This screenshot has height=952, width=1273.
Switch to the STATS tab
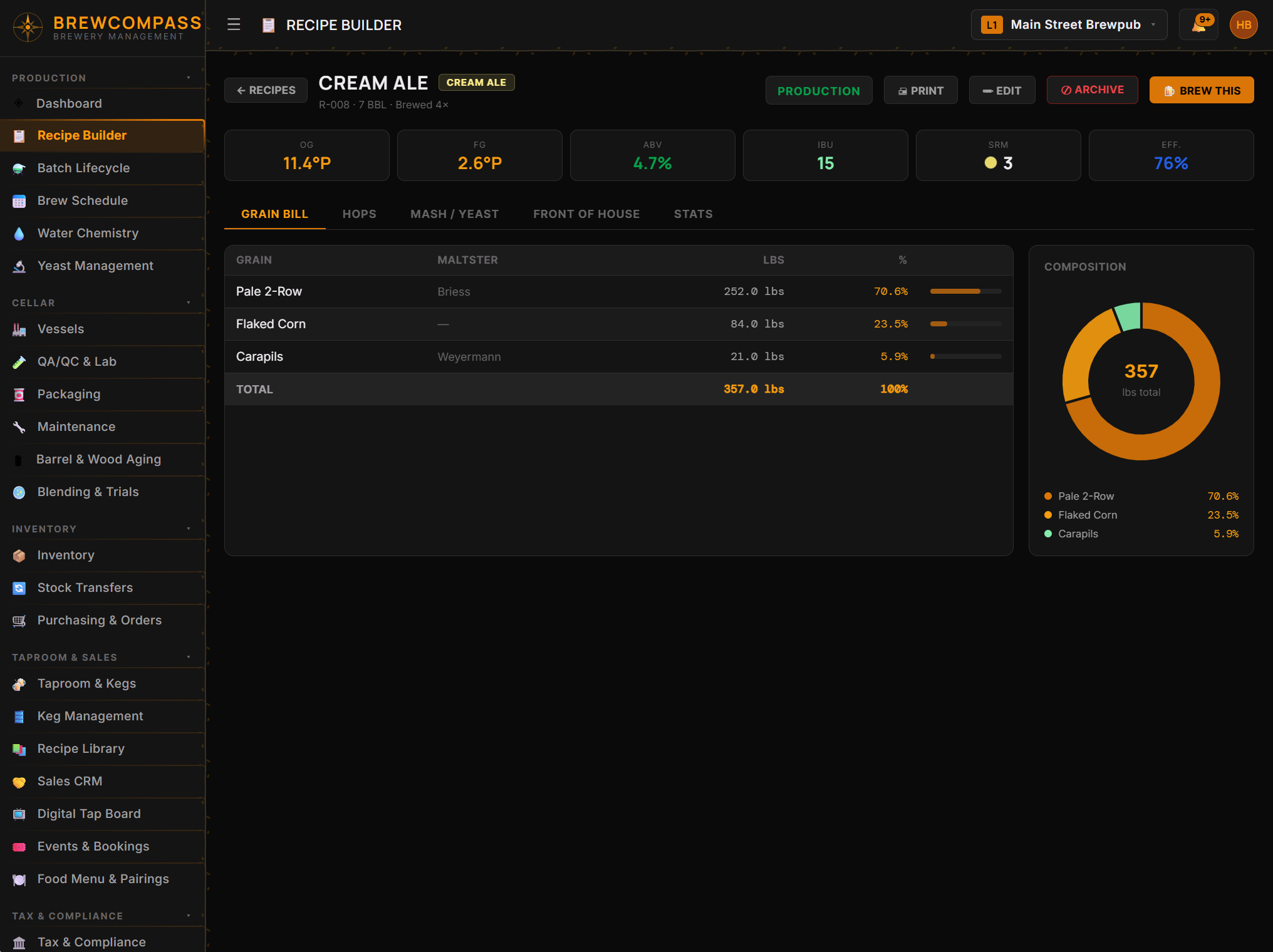coord(693,214)
